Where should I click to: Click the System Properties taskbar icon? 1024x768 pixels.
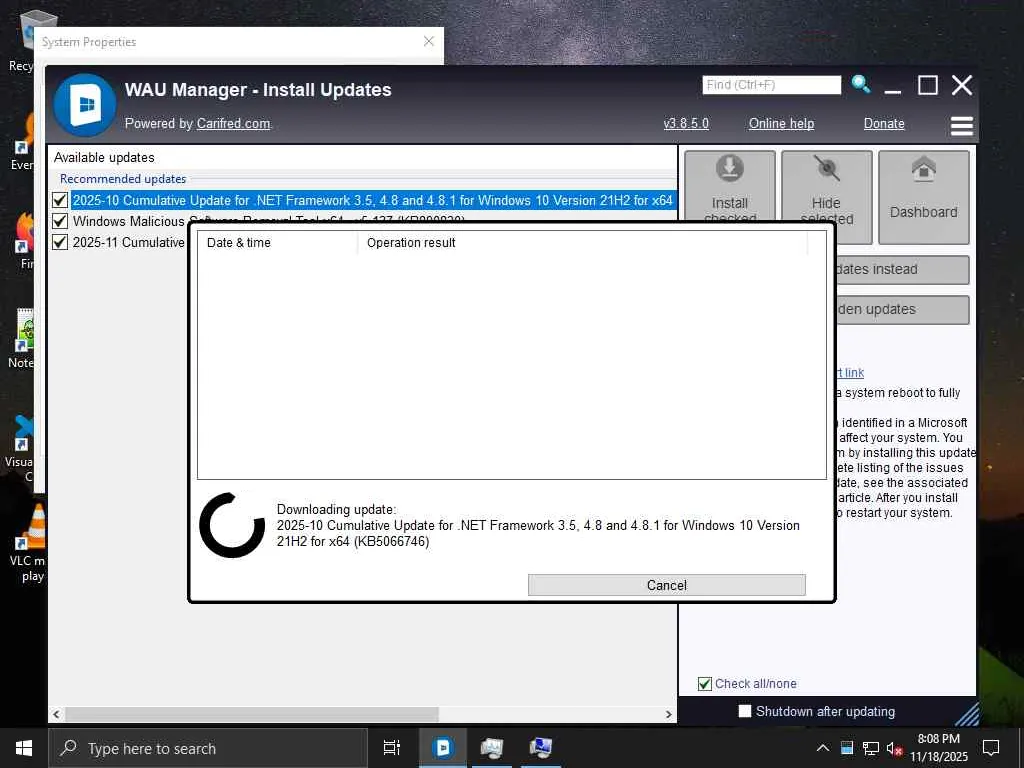(541, 748)
